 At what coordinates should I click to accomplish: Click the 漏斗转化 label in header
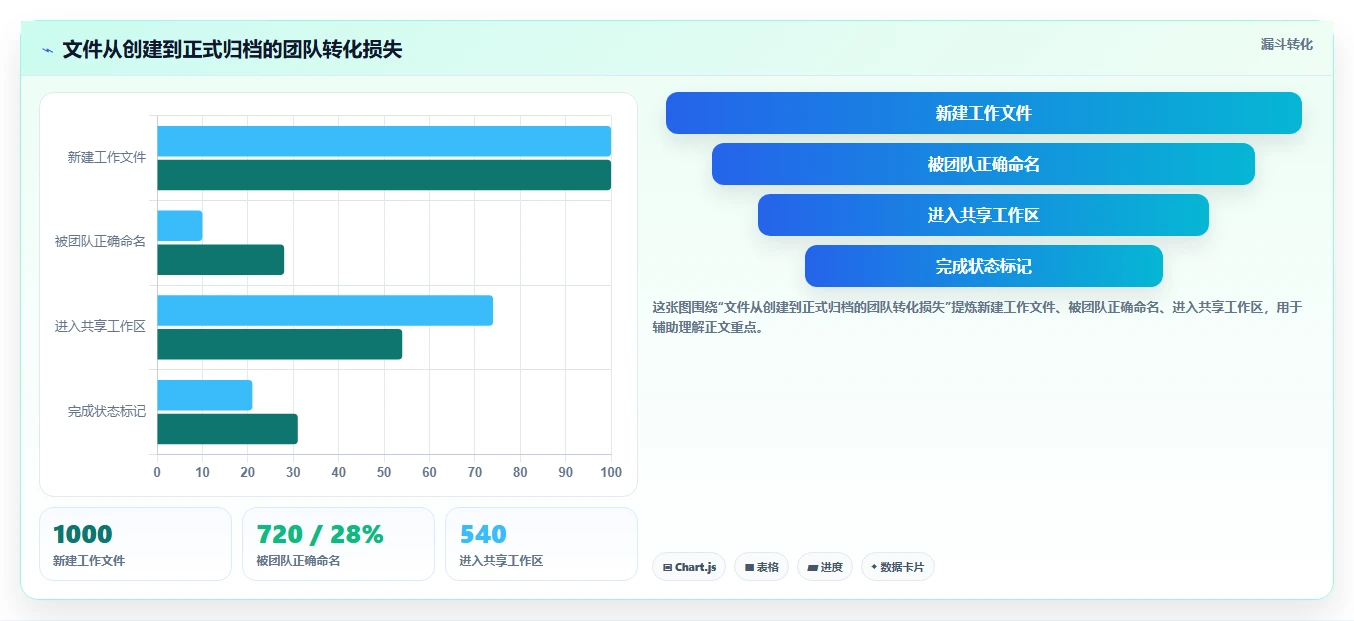1286,44
